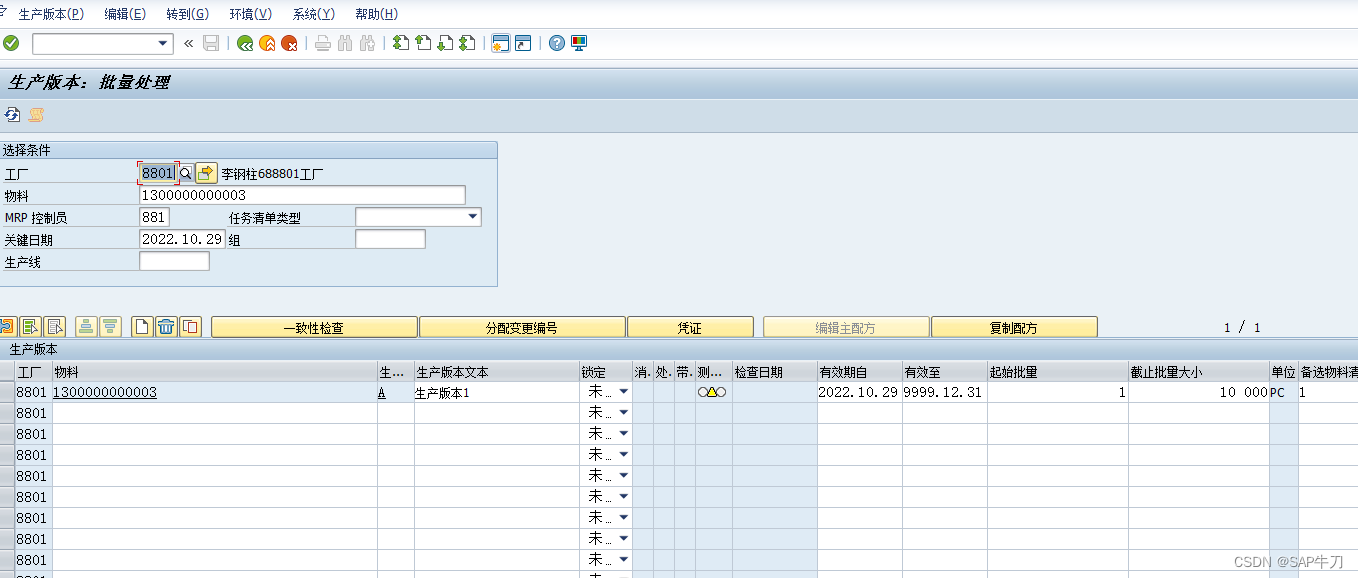Click the 有效至 cell 9999.12.31
Image resolution: width=1358 pixels, height=578 pixels.
click(x=944, y=393)
